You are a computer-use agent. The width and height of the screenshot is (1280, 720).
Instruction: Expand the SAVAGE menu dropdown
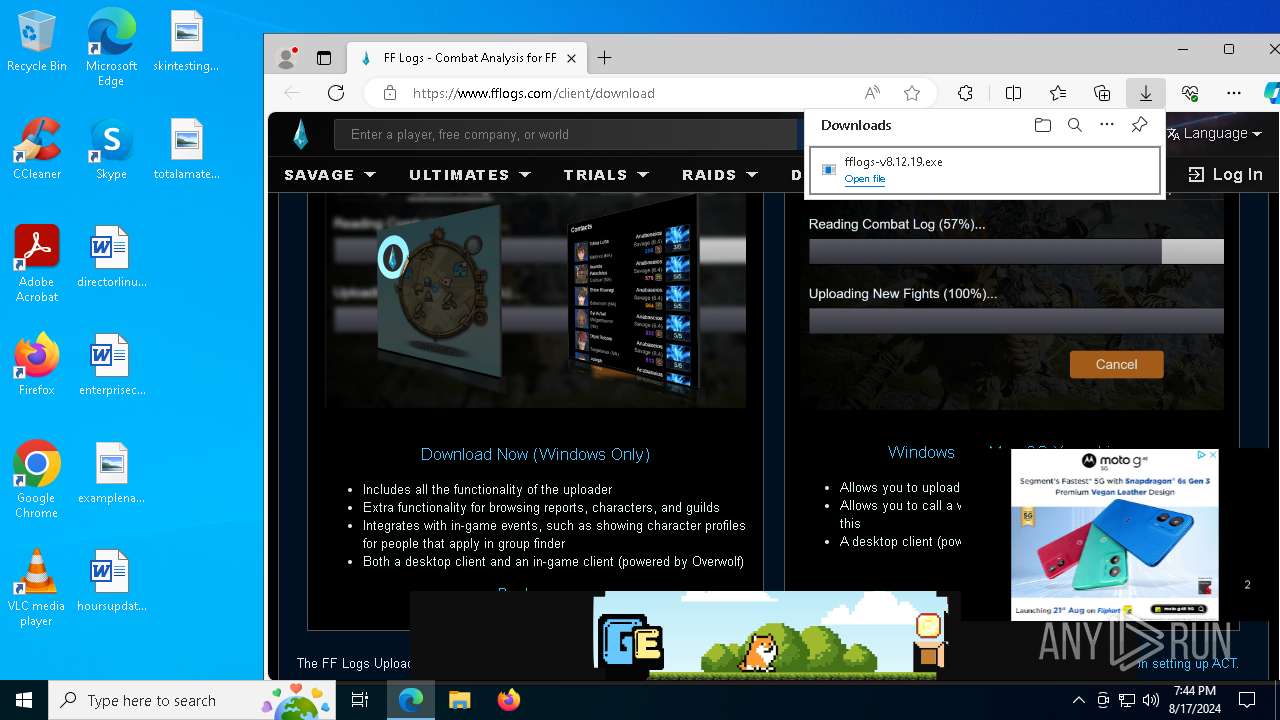click(x=330, y=174)
